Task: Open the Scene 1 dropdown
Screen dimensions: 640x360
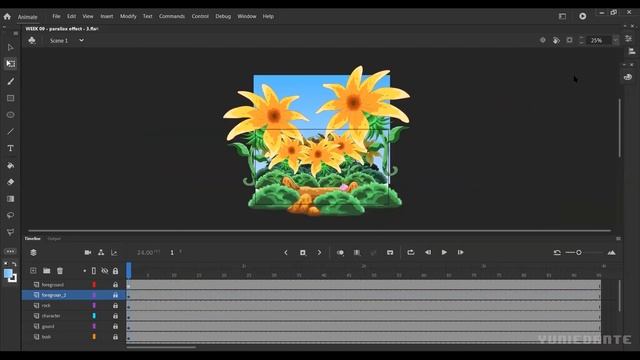Action: pos(81,40)
